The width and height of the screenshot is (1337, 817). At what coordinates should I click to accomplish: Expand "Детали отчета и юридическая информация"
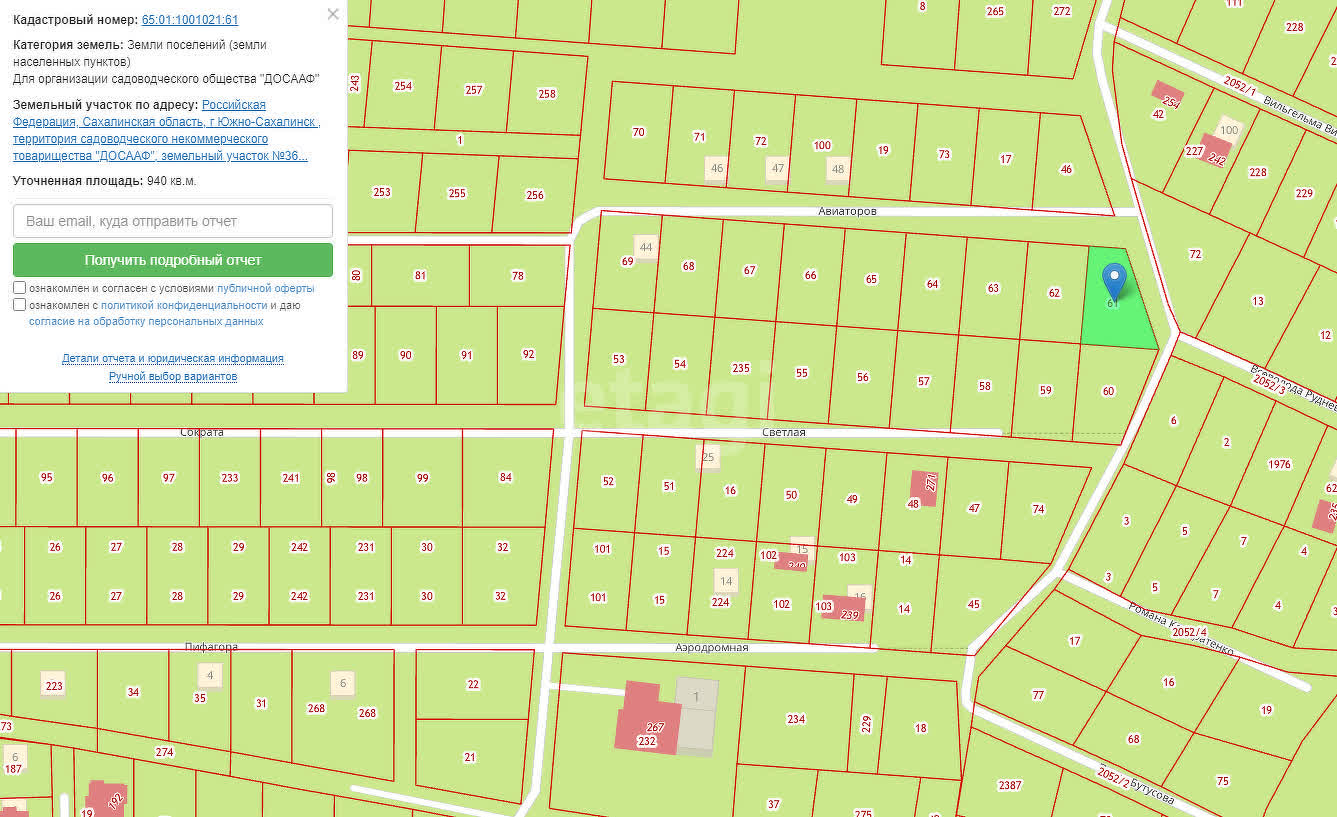173,358
